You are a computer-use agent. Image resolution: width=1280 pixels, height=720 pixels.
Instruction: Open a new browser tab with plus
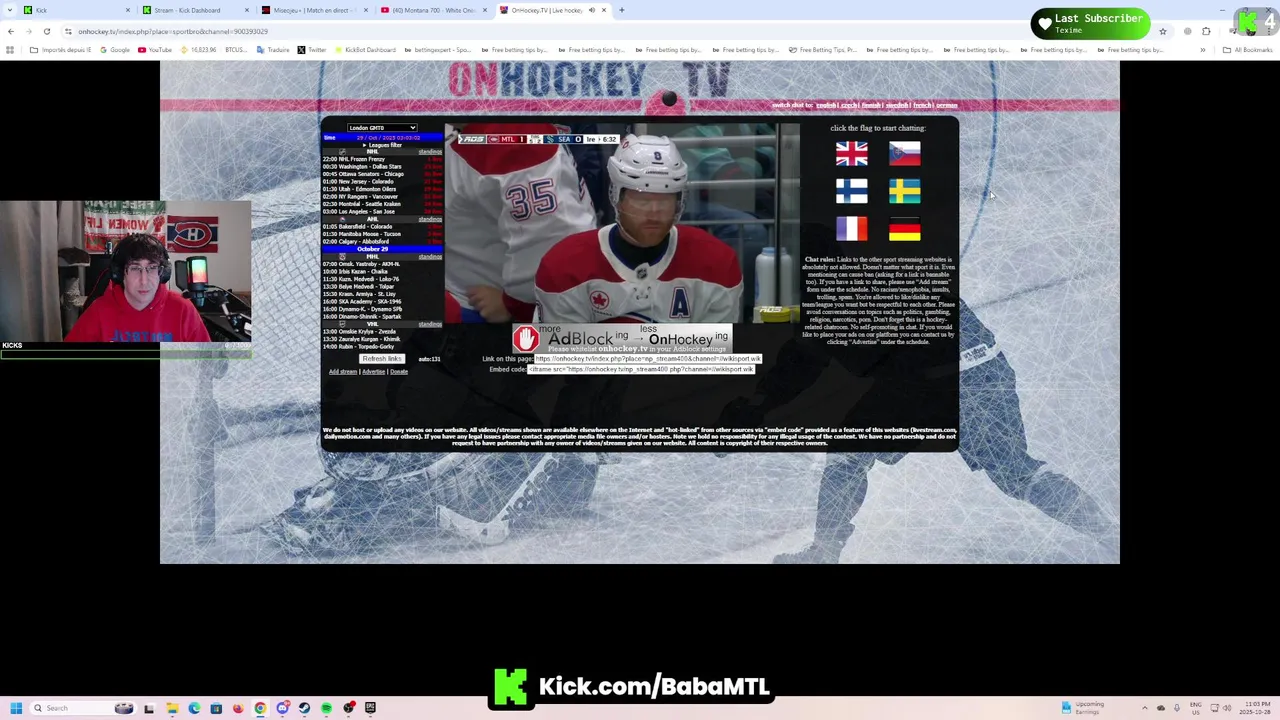coord(621,10)
